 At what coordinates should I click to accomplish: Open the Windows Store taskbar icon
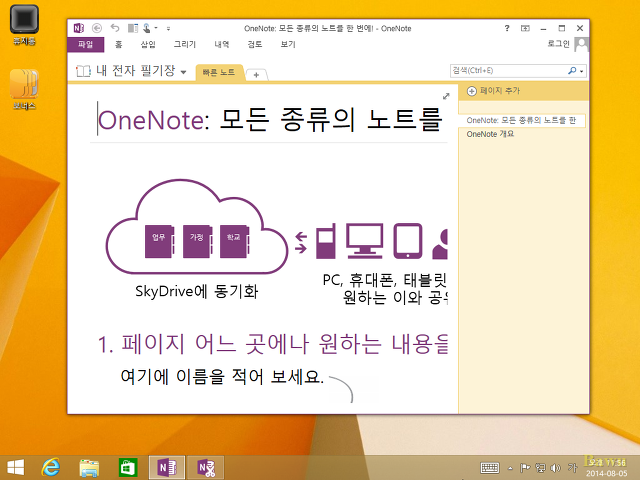click(x=128, y=468)
